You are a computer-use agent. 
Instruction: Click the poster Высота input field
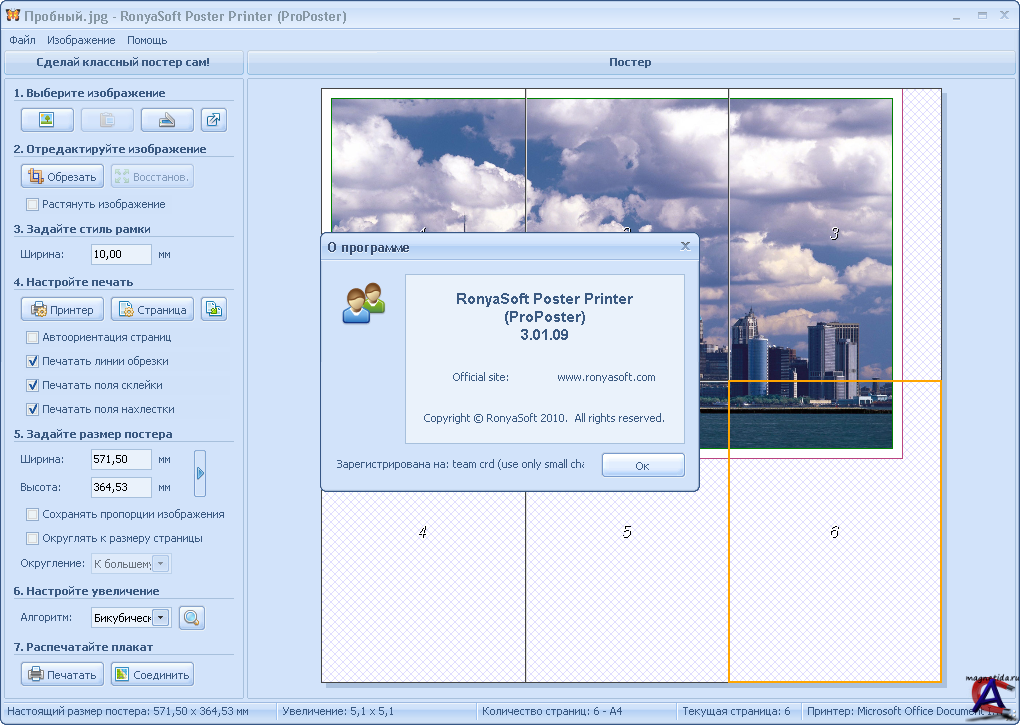coord(121,488)
